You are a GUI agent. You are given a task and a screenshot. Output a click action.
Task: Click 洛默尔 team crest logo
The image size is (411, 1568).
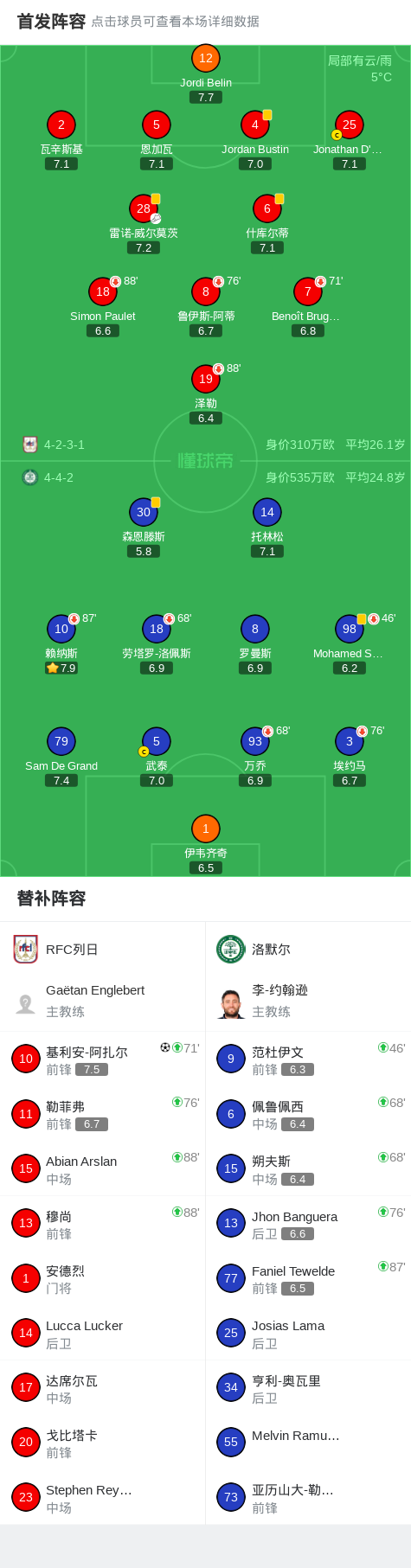click(230, 949)
